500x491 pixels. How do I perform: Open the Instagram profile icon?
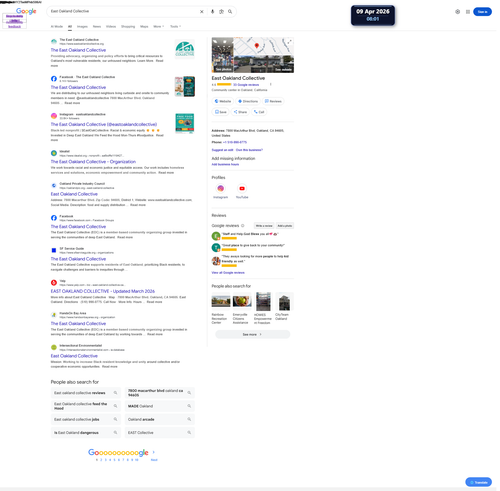click(x=221, y=189)
